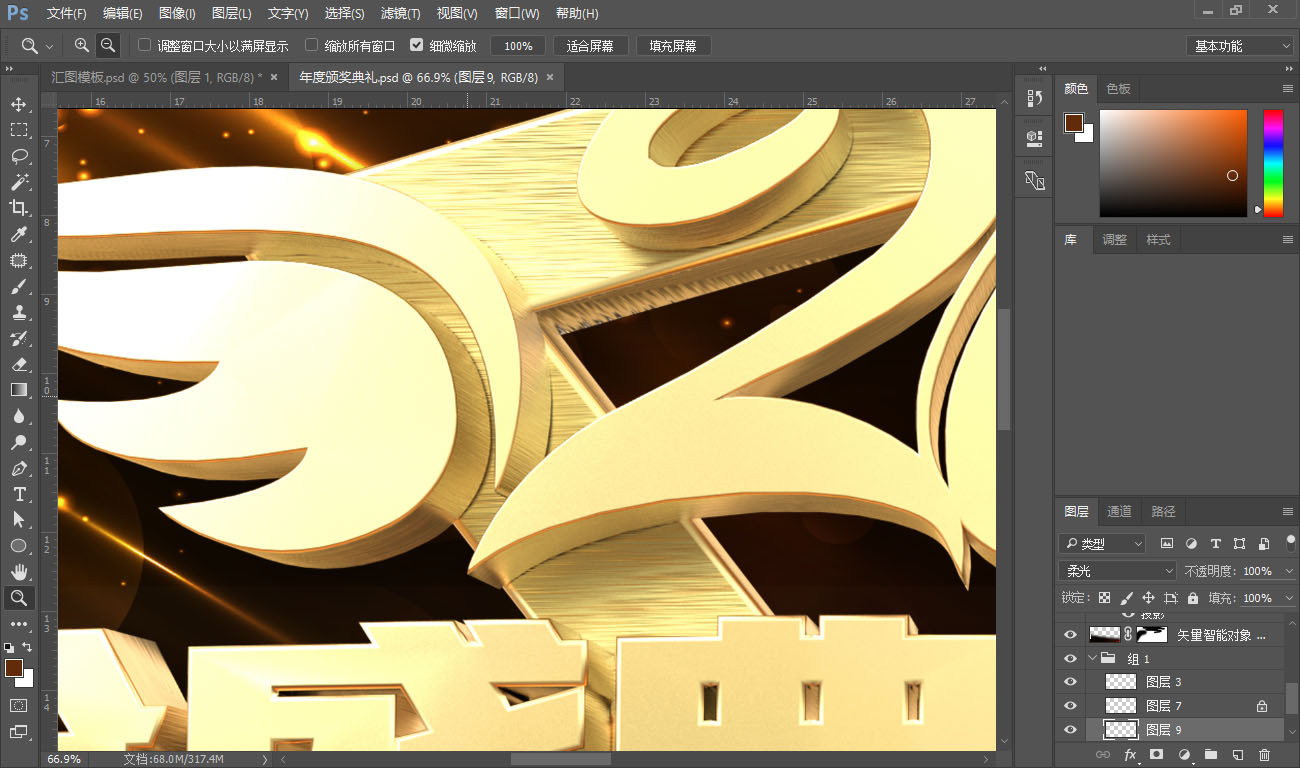
Task: Open the 图层(L) menu
Action: (232, 14)
